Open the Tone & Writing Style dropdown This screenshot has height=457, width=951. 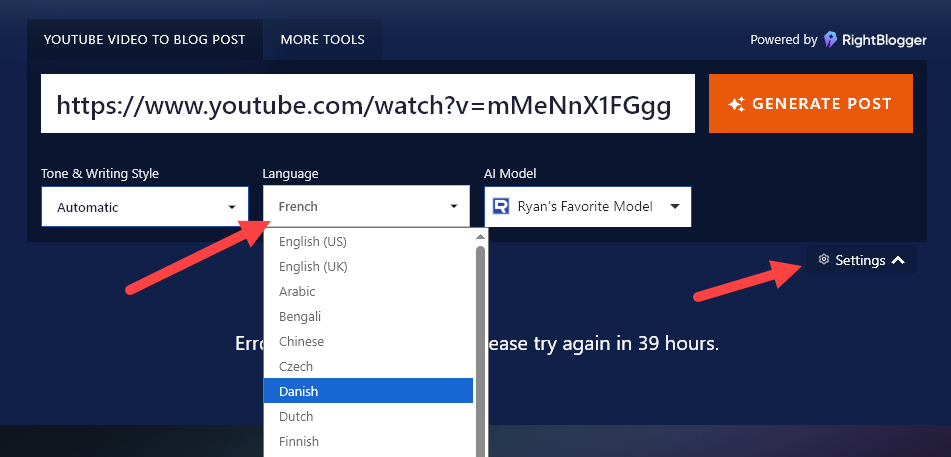tap(145, 207)
